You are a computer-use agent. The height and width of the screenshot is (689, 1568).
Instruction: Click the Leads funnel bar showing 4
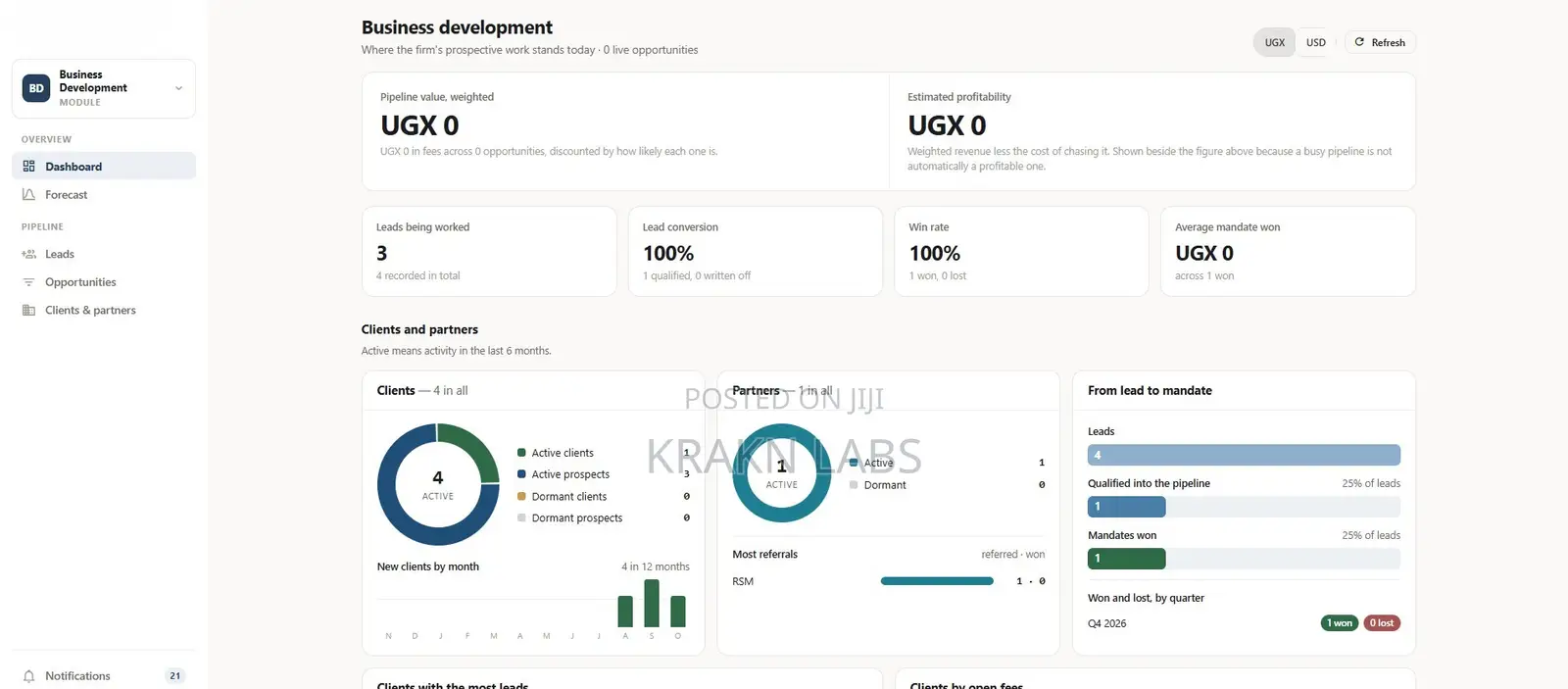click(1244, 455)
